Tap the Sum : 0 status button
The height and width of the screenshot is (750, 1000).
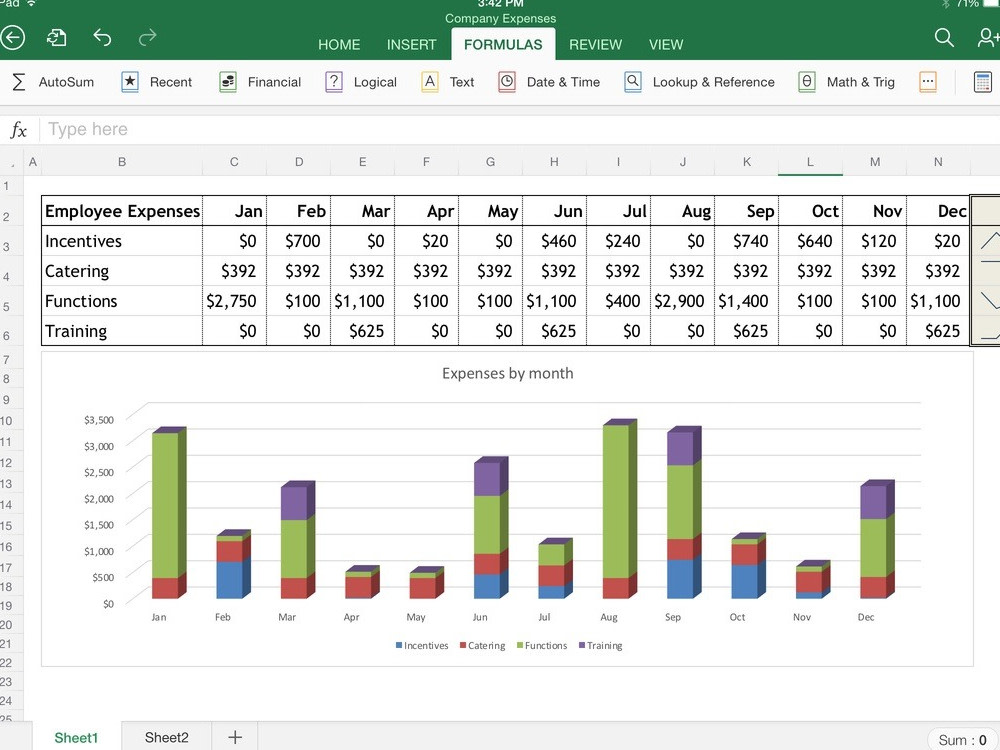(962, 740)
